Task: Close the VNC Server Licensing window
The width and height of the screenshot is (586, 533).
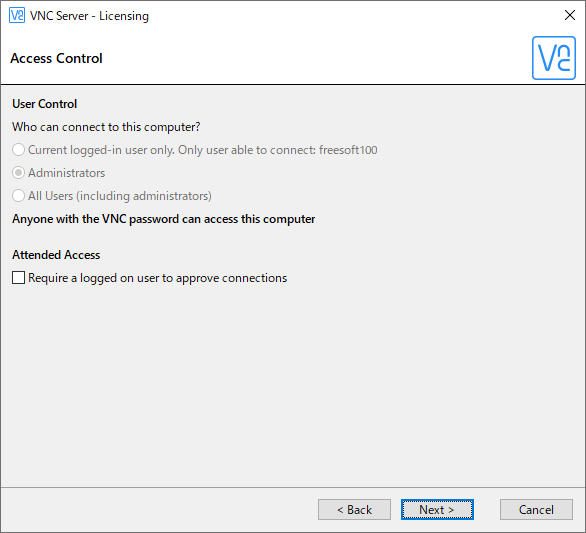Action: pyautogui.click(x=570, y=15)
